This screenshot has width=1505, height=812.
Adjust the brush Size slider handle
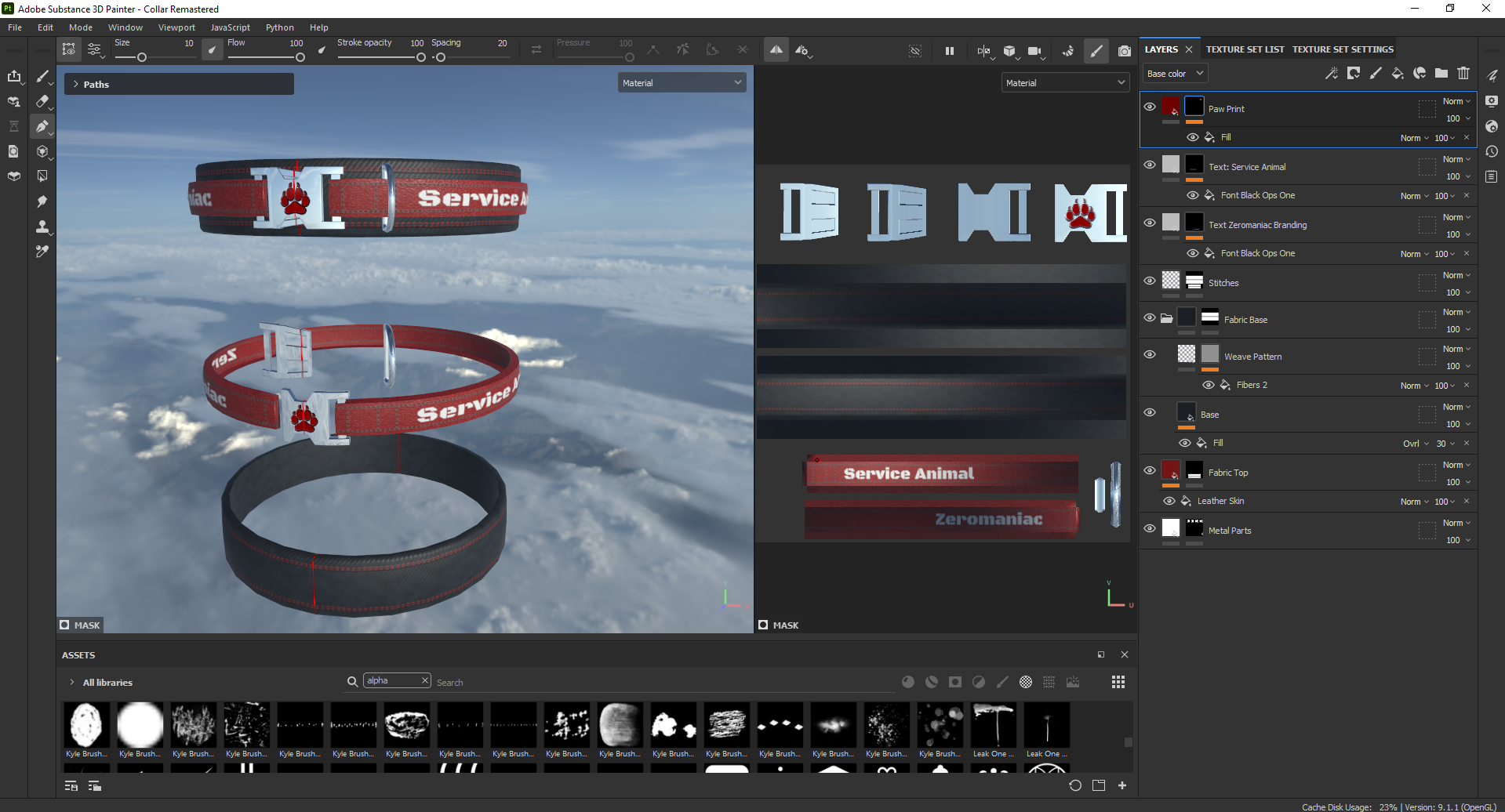point(142,57)
